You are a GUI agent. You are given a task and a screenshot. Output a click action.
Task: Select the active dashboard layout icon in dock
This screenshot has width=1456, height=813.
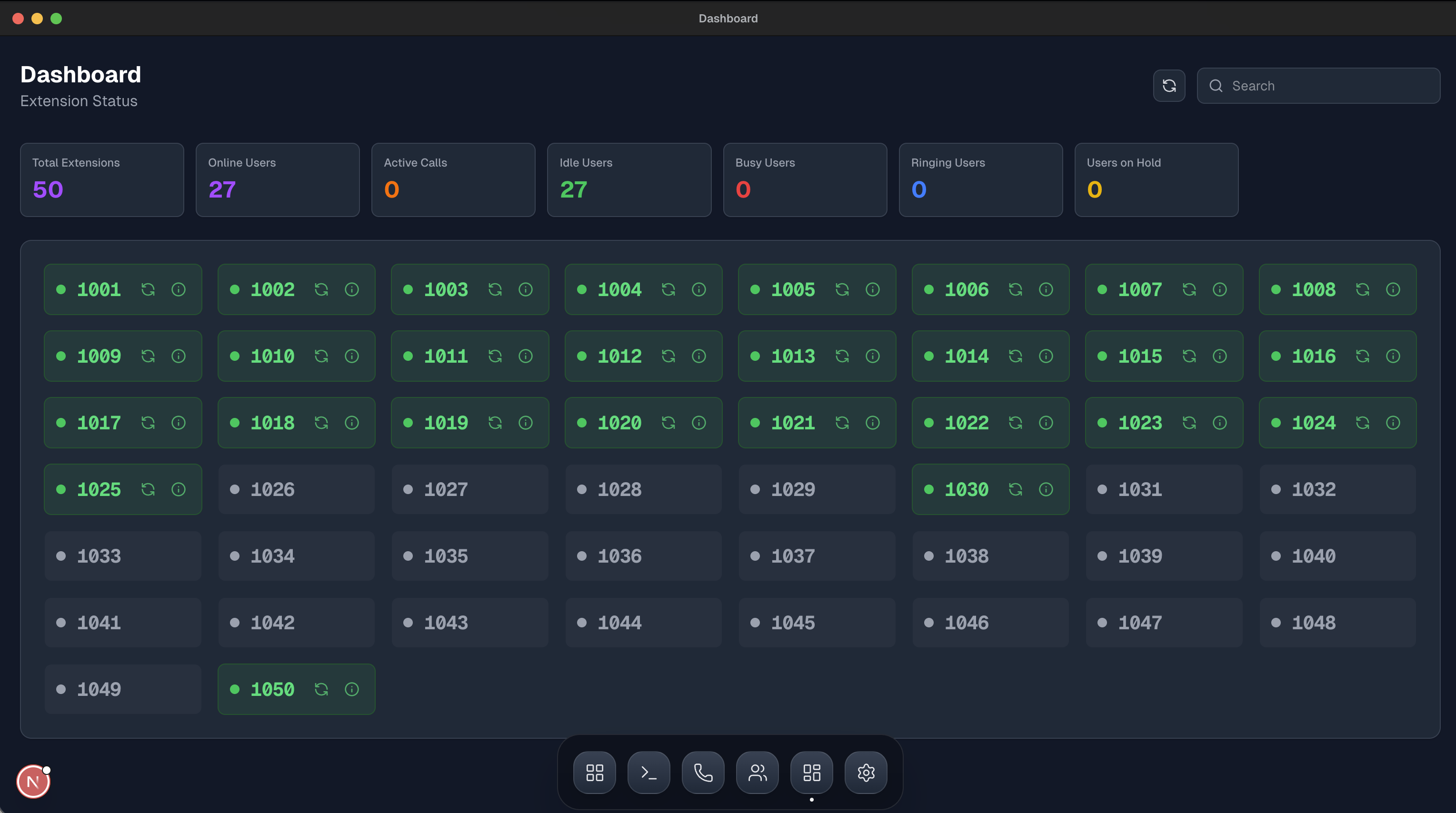pos(811,773)
